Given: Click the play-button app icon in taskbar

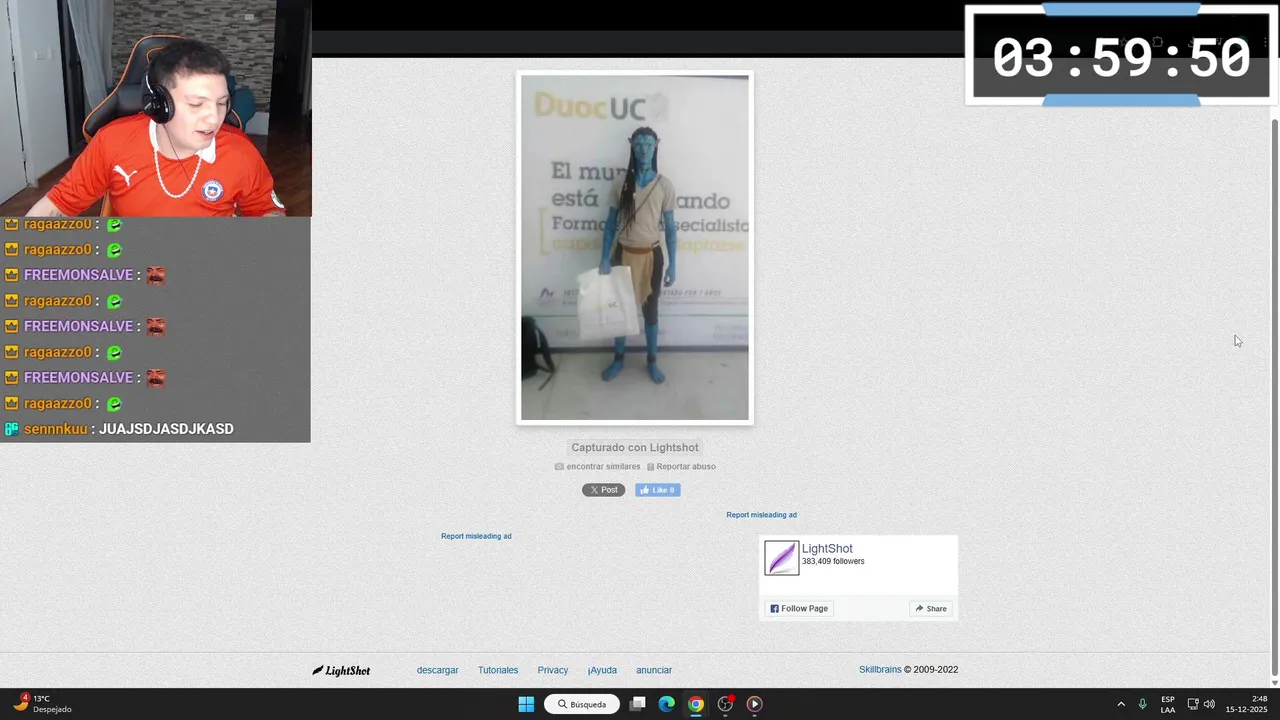Looking at the screenshot, I should [x=755, y=704].
